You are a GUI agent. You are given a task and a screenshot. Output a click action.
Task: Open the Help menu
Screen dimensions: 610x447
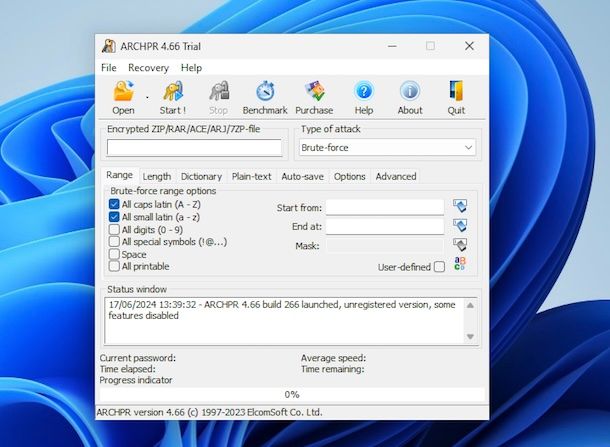[x=191, y=68]
